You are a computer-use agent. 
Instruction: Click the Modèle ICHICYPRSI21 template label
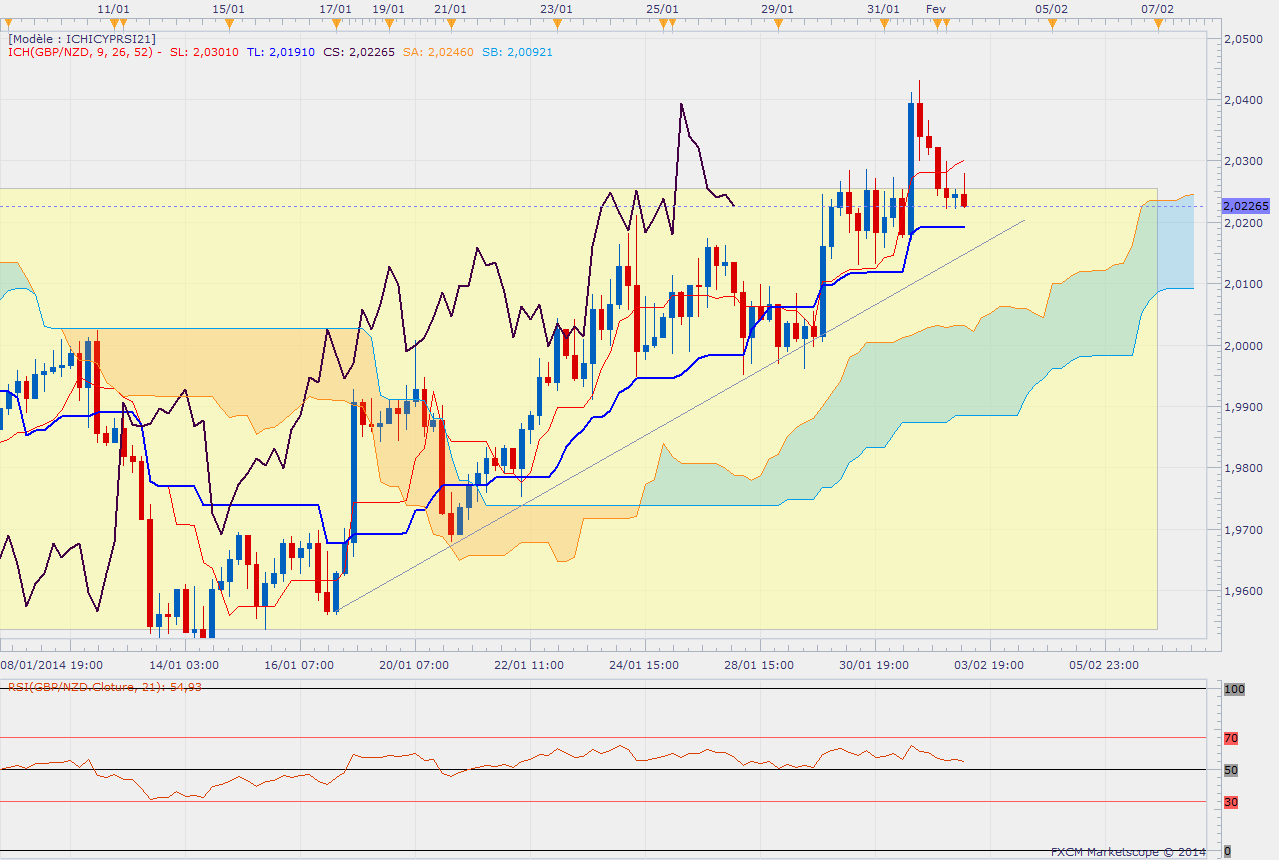[x=81, y=39]
